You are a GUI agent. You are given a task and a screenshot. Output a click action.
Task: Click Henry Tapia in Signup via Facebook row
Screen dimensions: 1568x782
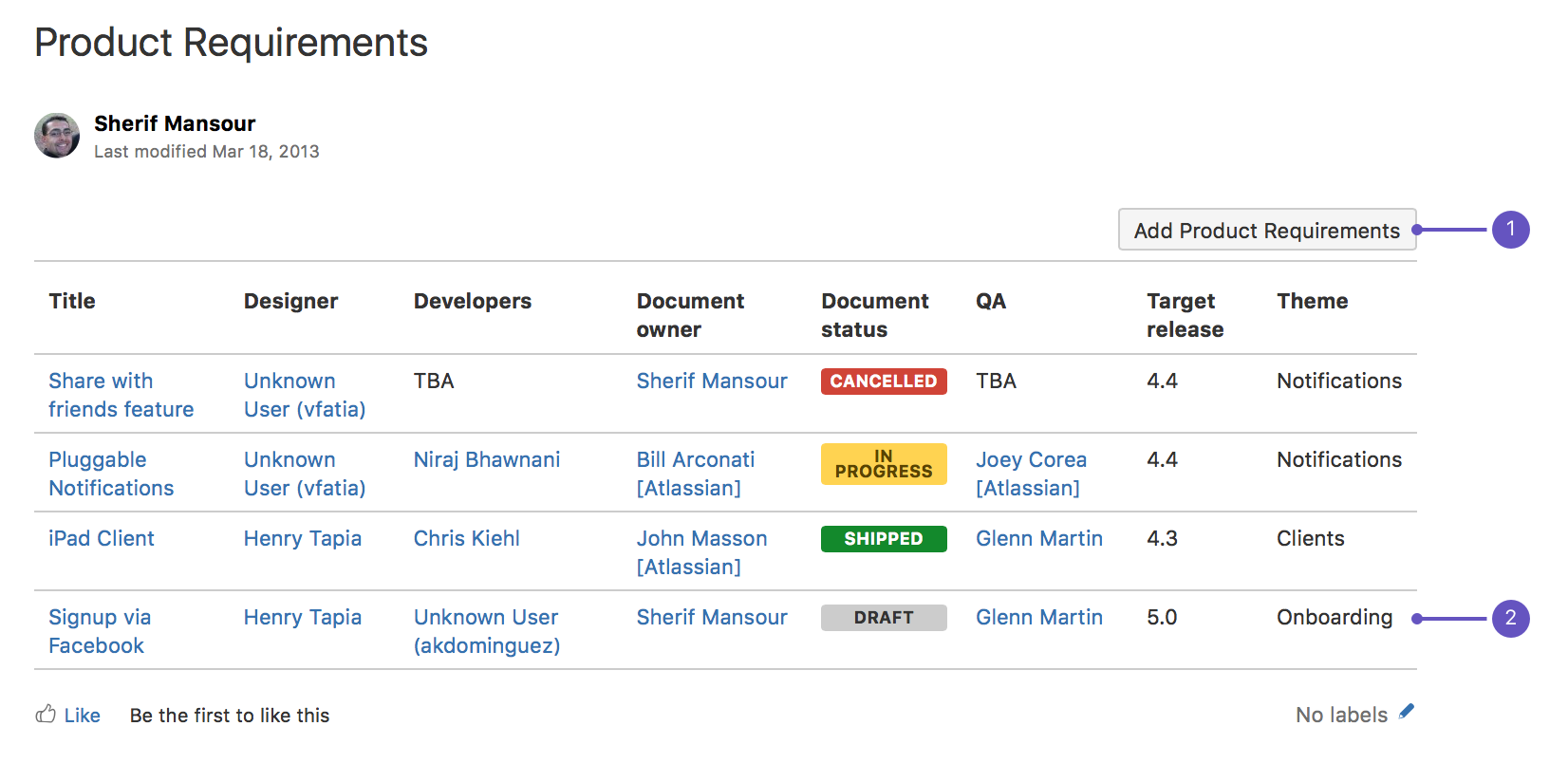(x=303, y=618)
